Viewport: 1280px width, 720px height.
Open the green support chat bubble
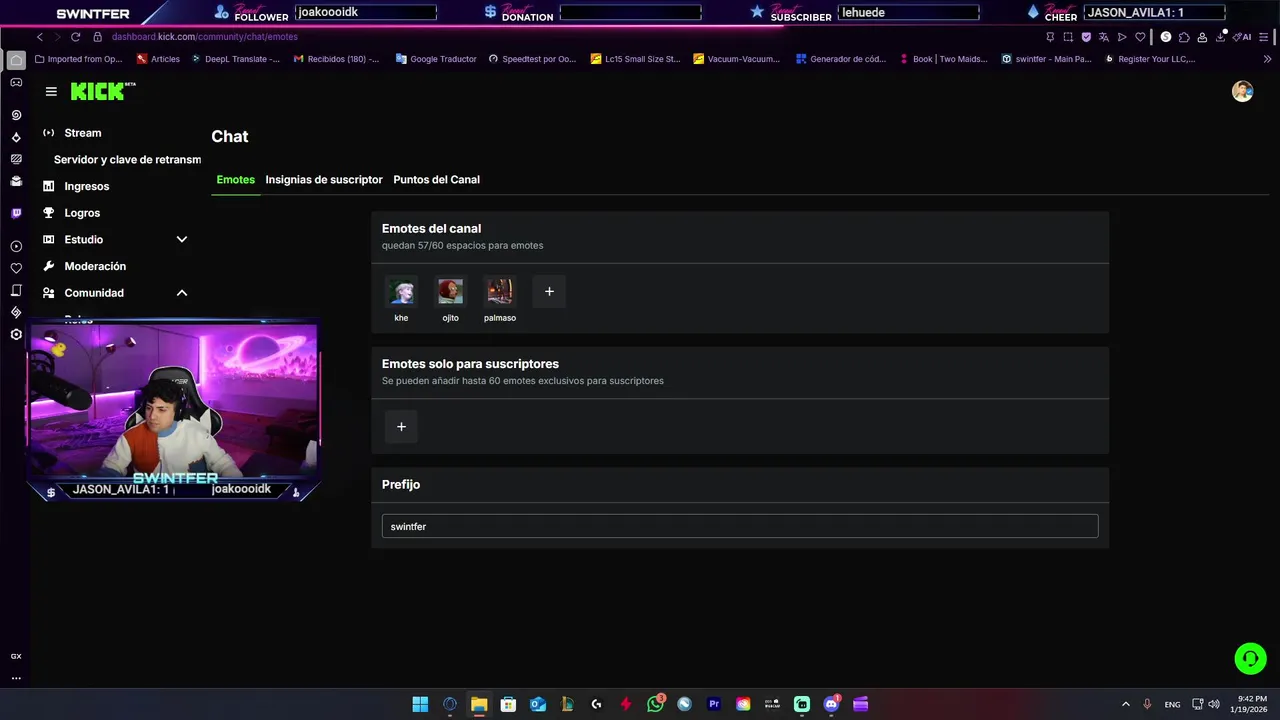[x=1250, y=658]
